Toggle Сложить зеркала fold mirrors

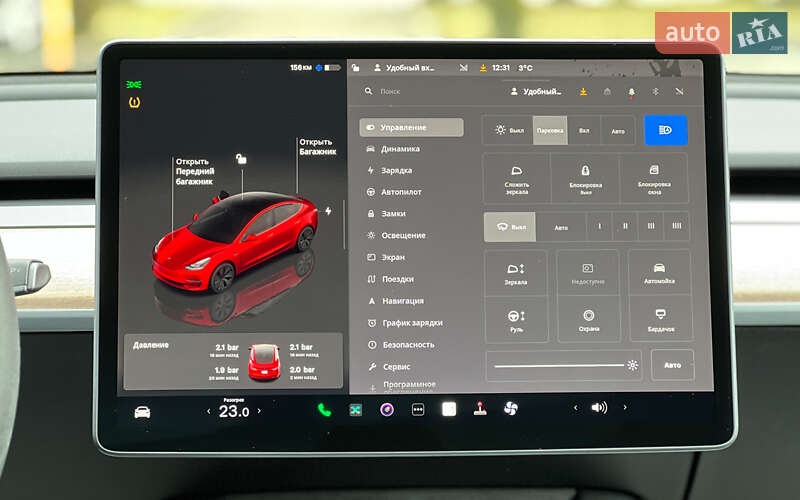coord(517,179)
